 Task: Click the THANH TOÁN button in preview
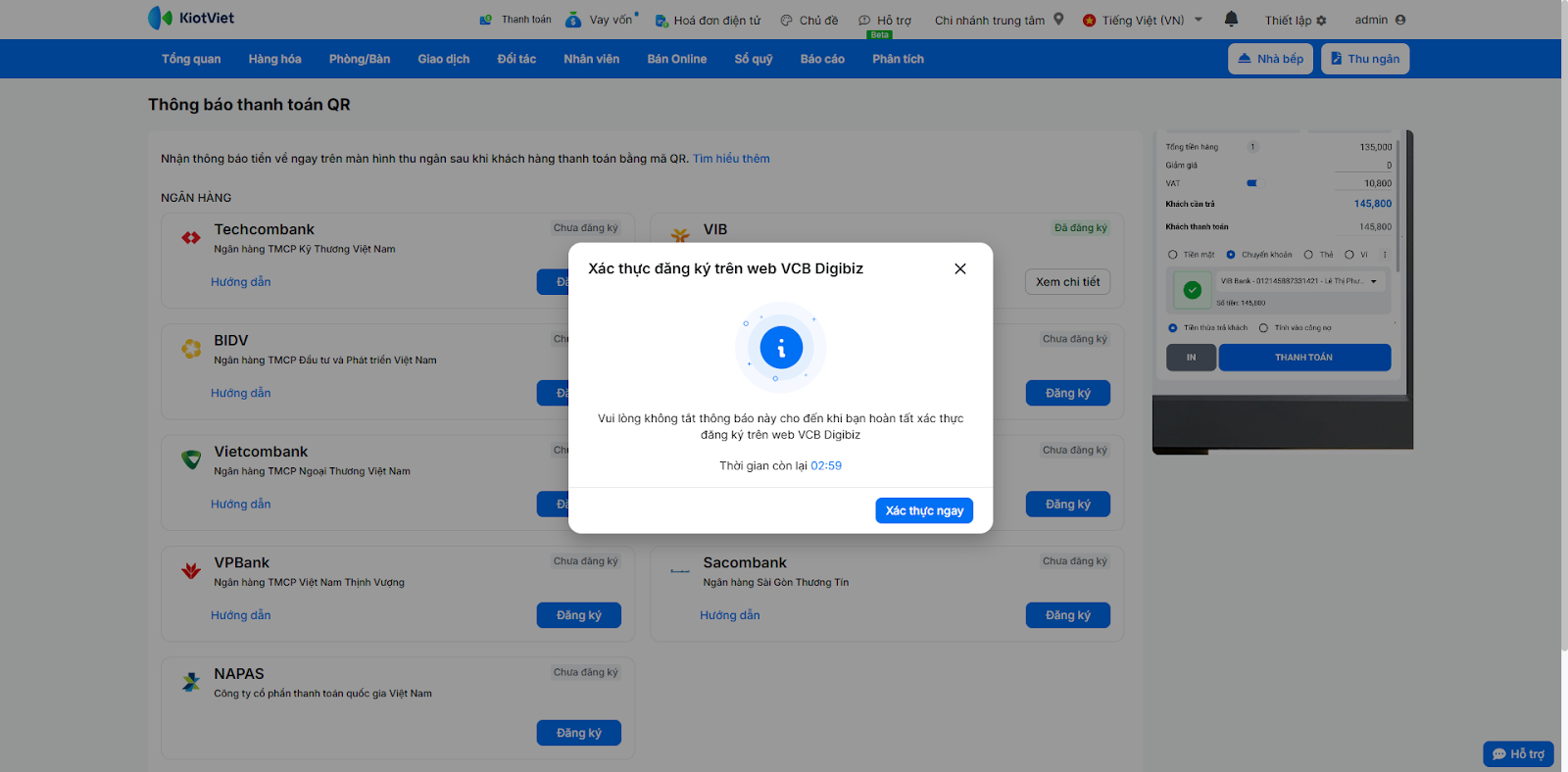click(1304, 358)
